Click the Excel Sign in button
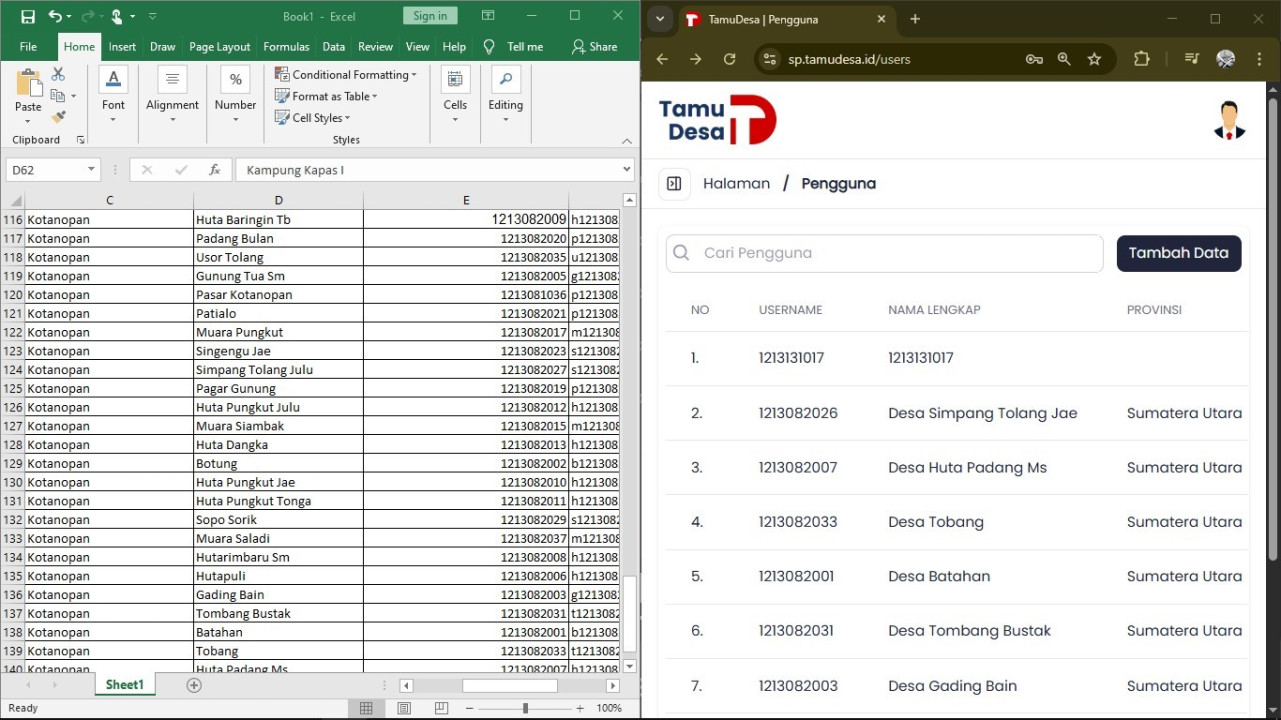 click(430, 16)
